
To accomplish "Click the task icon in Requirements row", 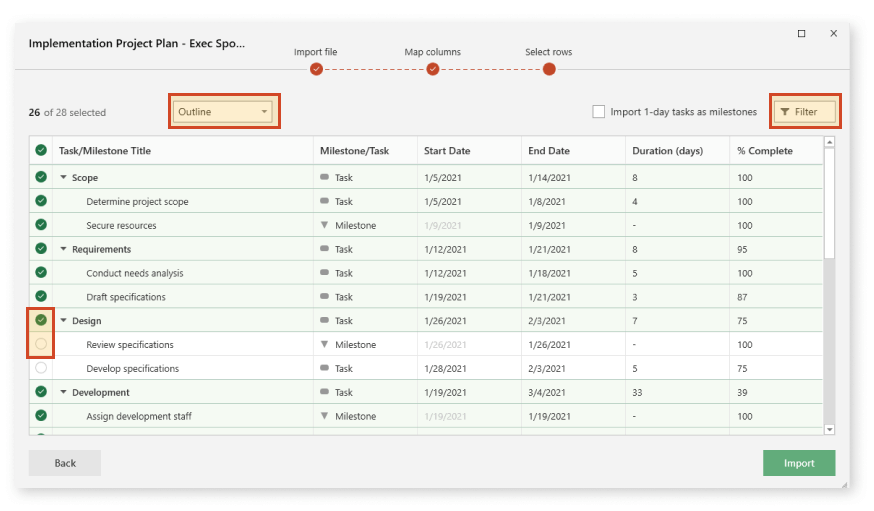I will [324, 249].
